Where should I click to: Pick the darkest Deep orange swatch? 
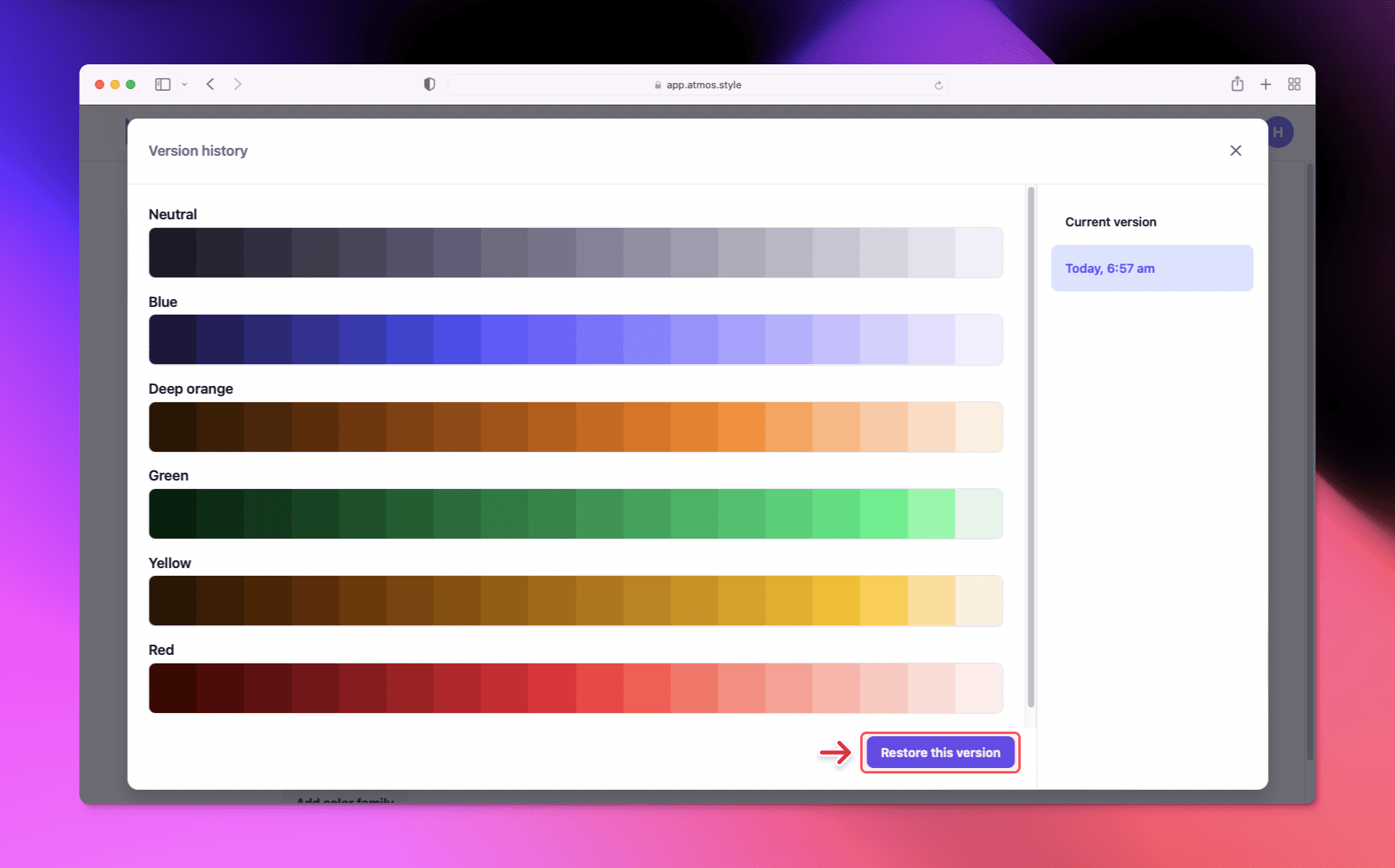coord(172,427)
